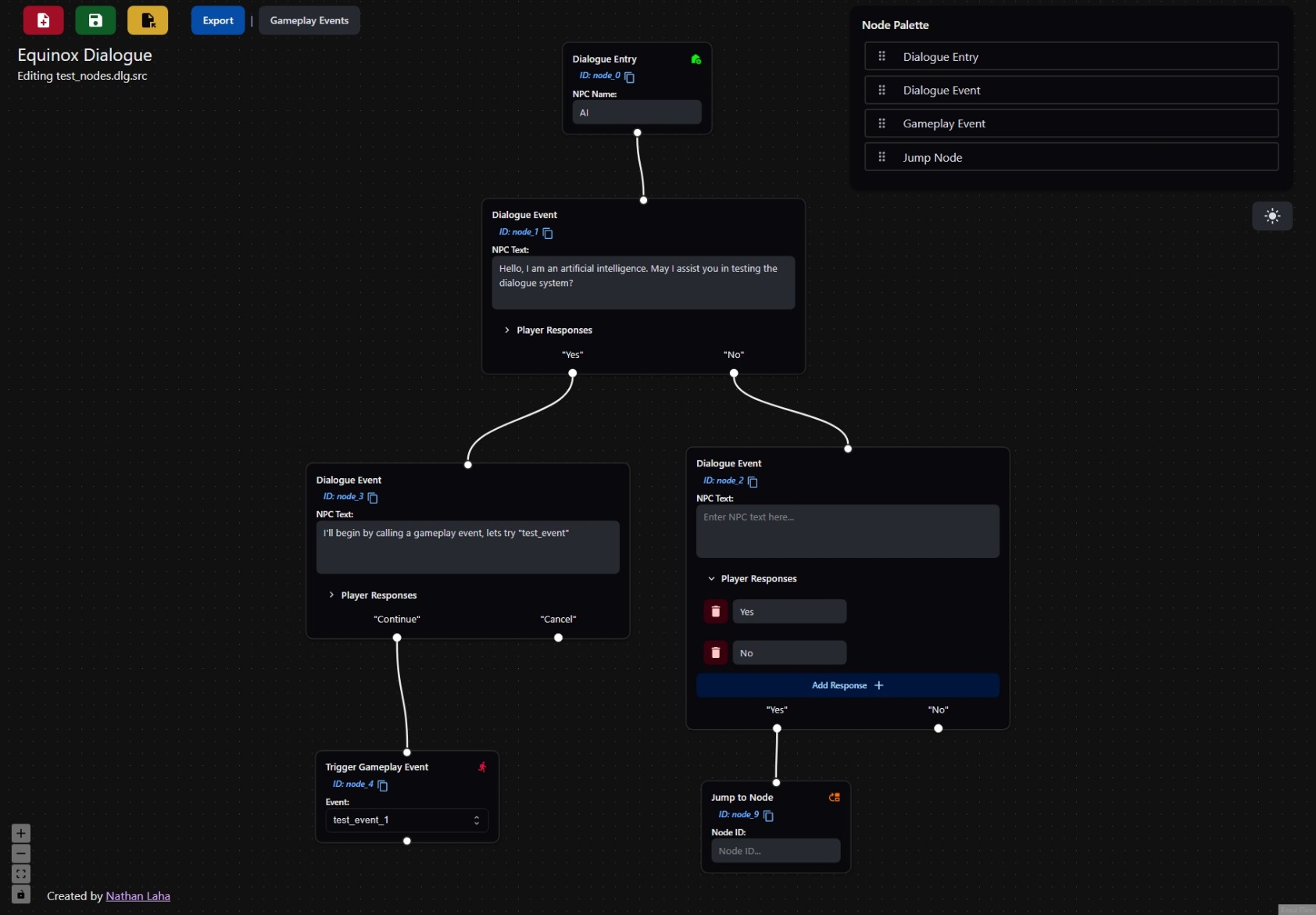Click the Node ID input in node_9
This screenshot has height=915, width=1316.
pos(775,851)
